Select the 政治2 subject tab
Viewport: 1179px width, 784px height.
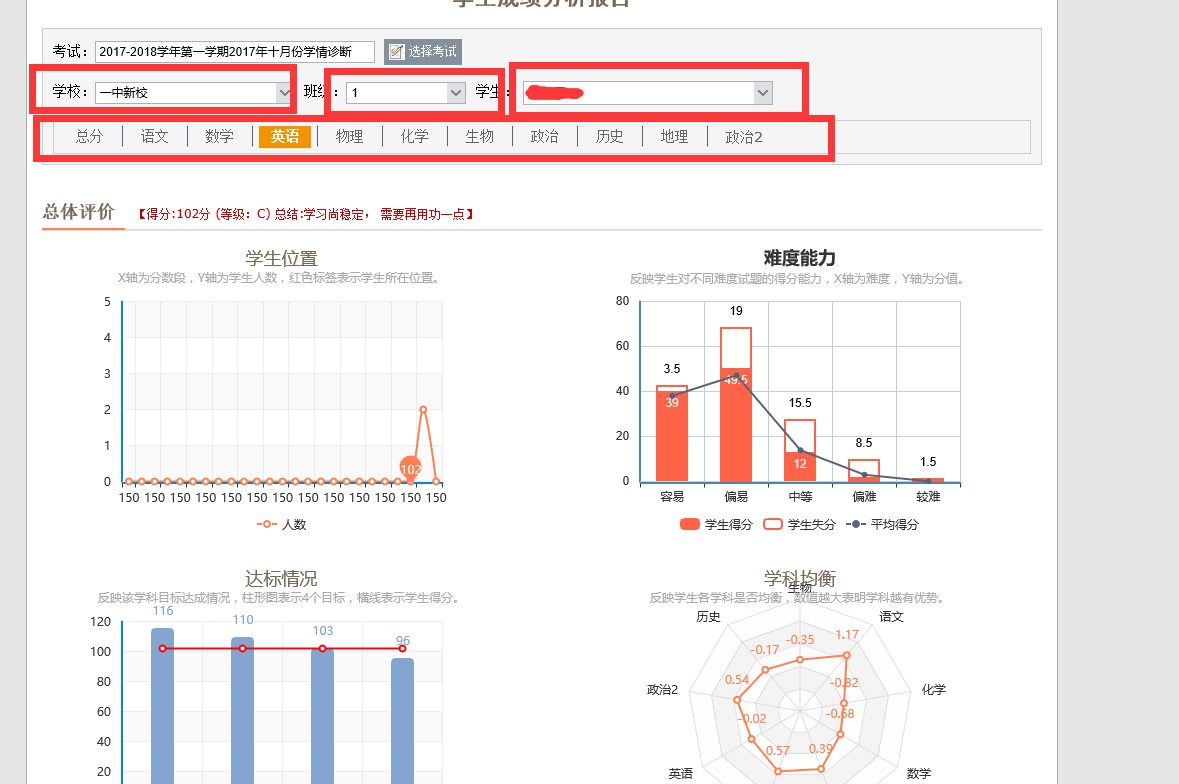pos(744,137)
